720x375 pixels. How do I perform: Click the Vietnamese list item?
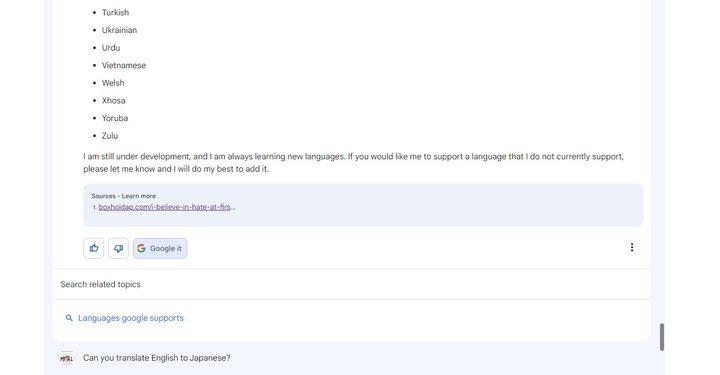click(124, 65)
